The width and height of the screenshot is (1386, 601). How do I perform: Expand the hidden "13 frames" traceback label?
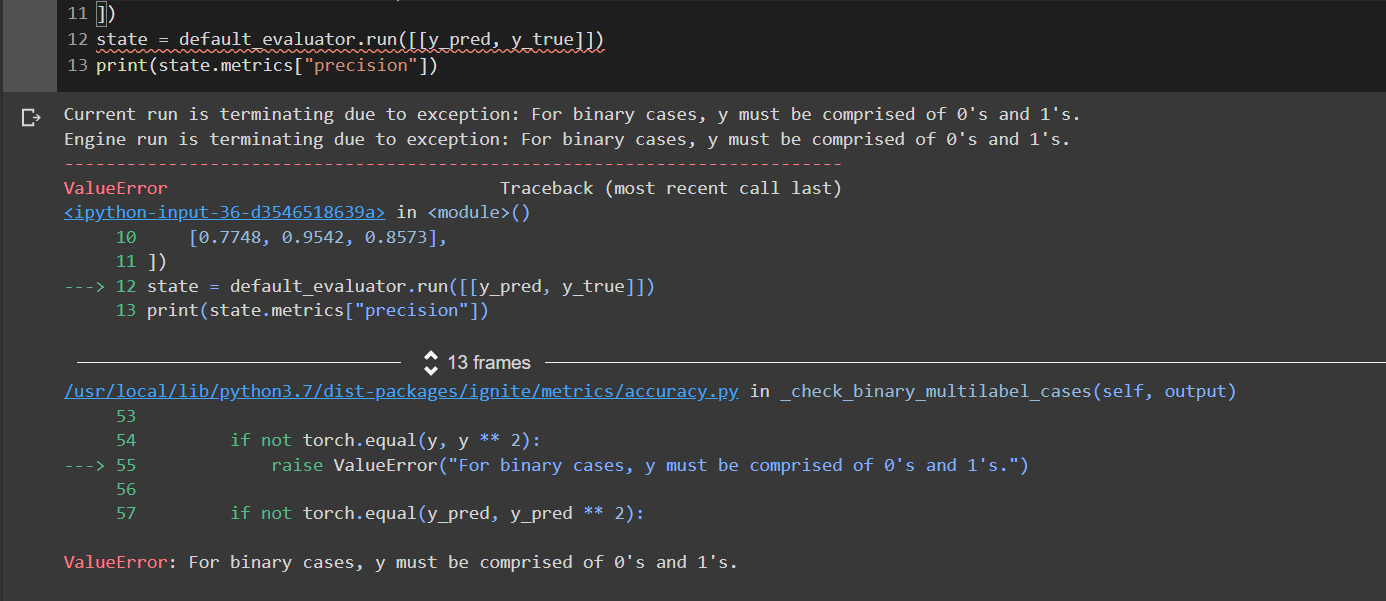489,362
